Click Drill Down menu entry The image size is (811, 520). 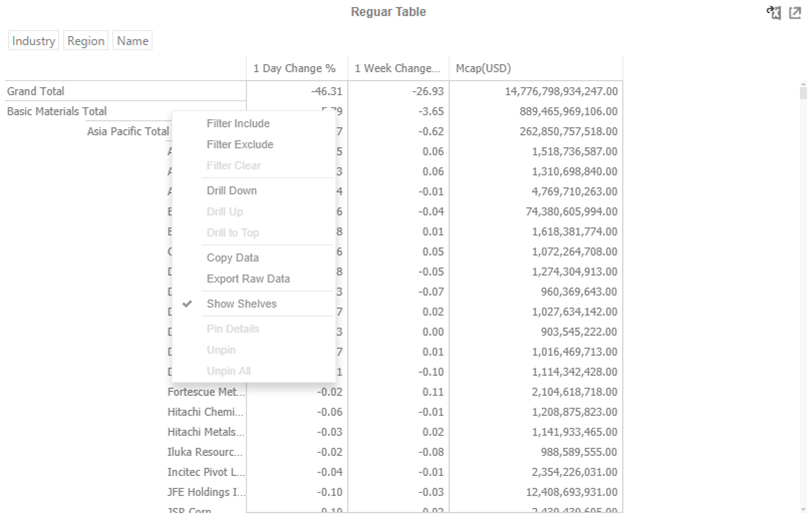coord(231,191)
